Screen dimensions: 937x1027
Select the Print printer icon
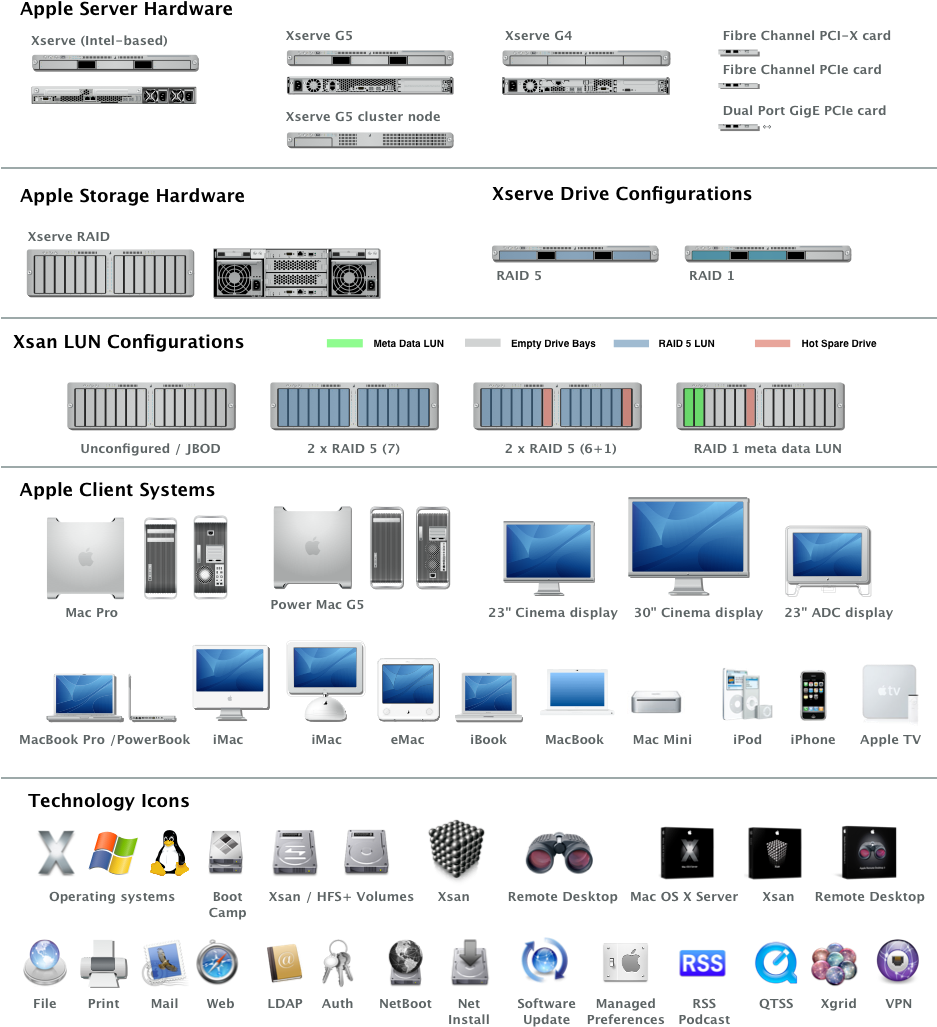(x=102, y=963)
